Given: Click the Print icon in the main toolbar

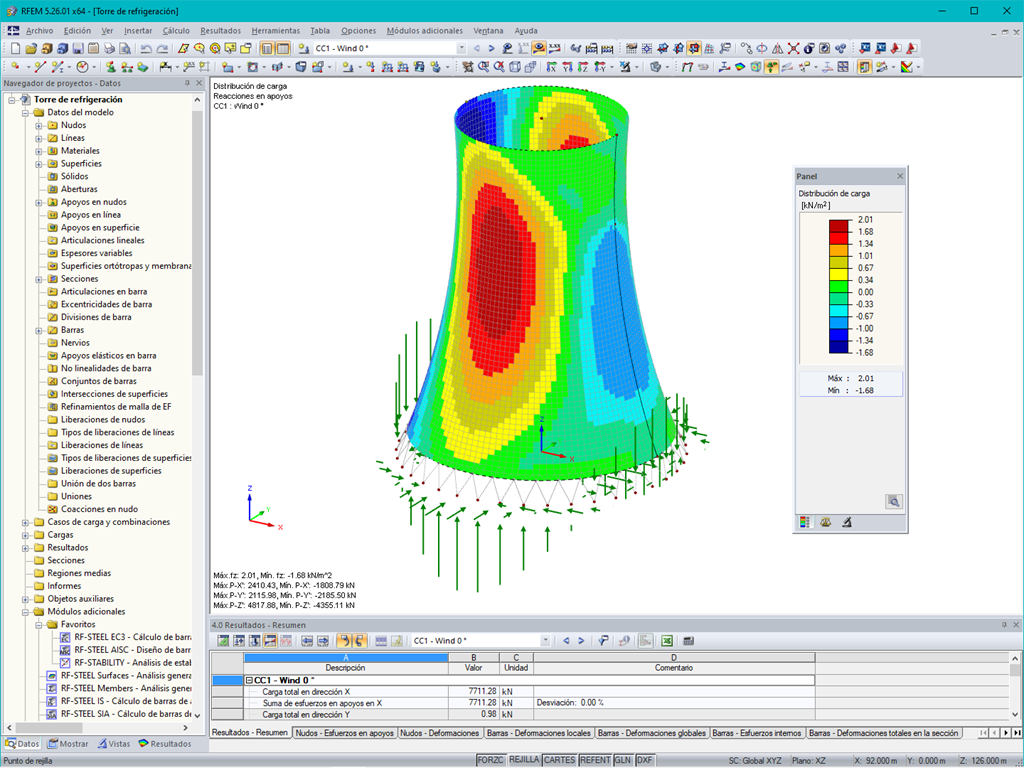Looking at the screenshot, I should click(109, 48).
